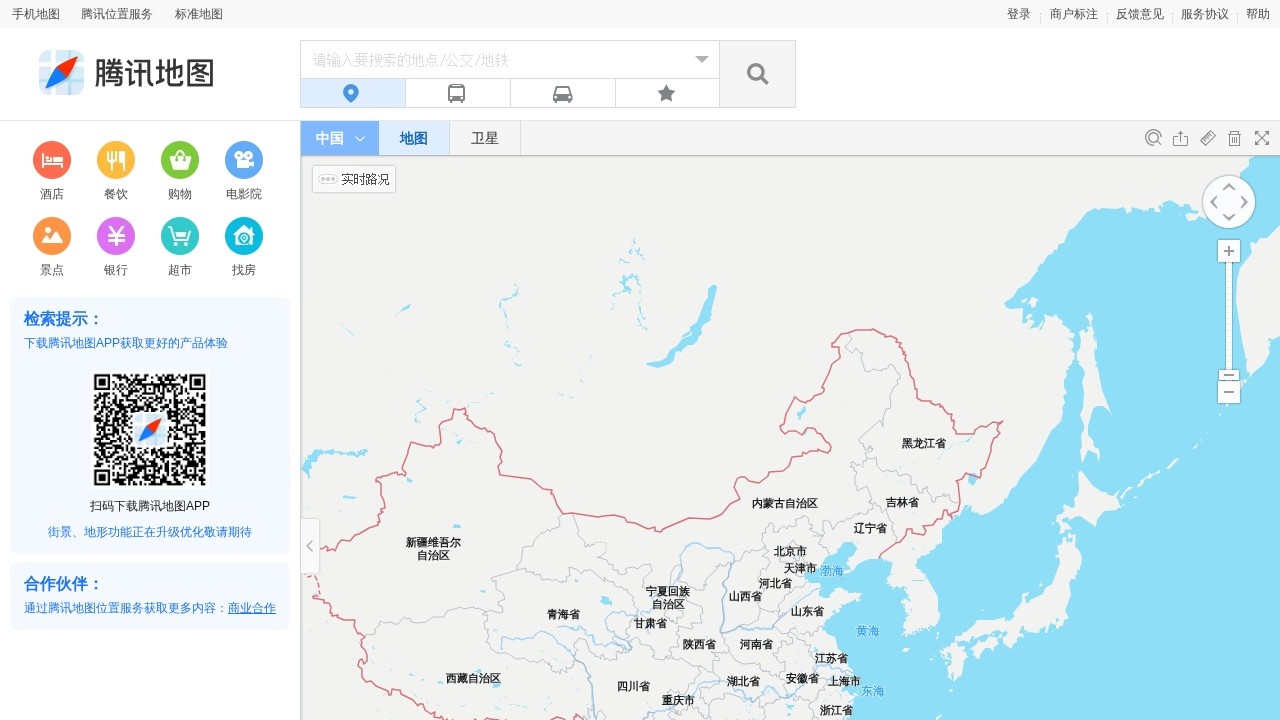The image size is (1280, 720).
Task: Select the bus transit search mode
Action: click(457, 92)
